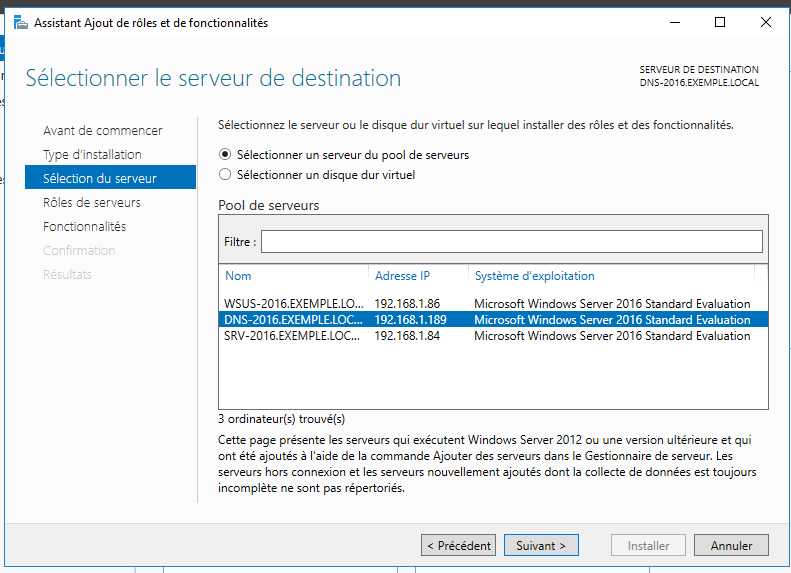The image size is (791, 573).
Task: Click the 'Suivant >' button
Action: pos(541,545)
